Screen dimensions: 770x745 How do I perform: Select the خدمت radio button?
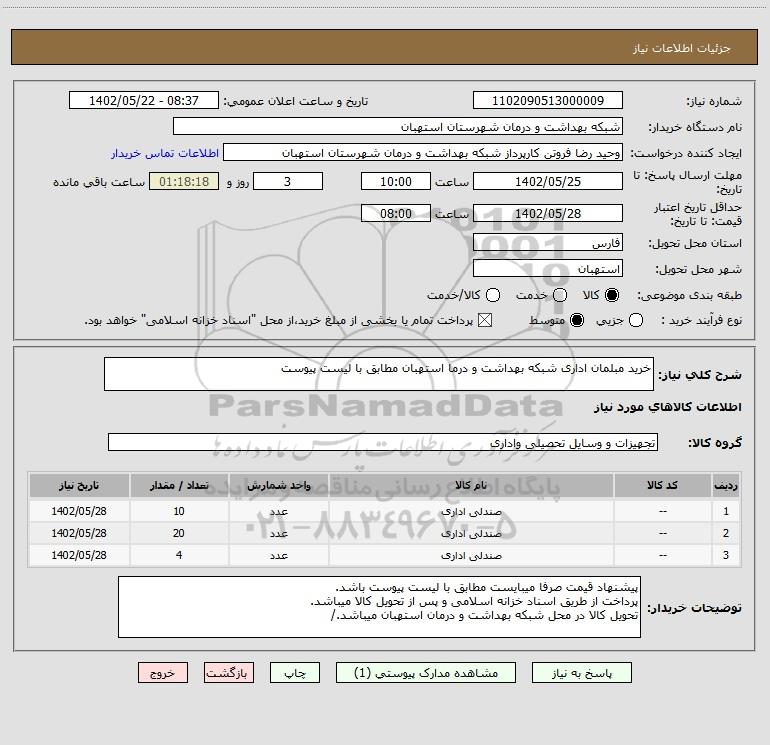coord(560,295)
